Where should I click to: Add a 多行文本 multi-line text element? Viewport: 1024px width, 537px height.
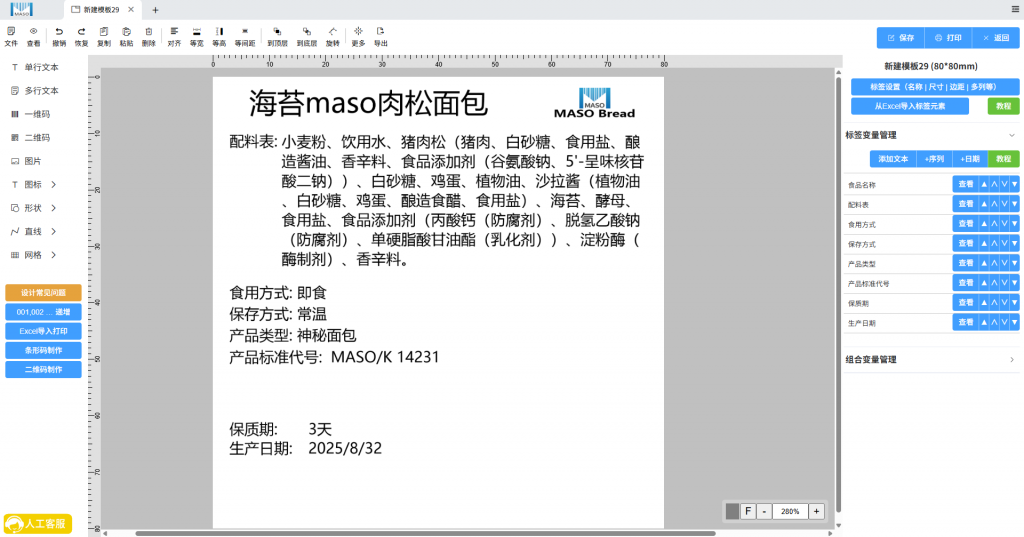pos(35,91)
